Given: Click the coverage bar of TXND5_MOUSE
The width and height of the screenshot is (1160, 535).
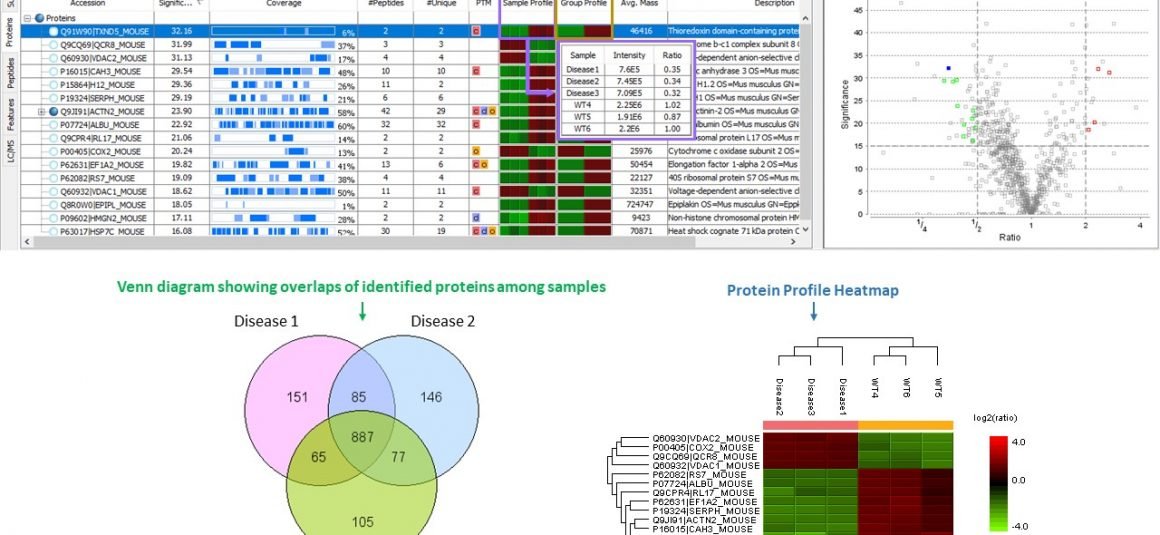Looking at the screenshot, I should pyautogui.click(x=273, y=32).
